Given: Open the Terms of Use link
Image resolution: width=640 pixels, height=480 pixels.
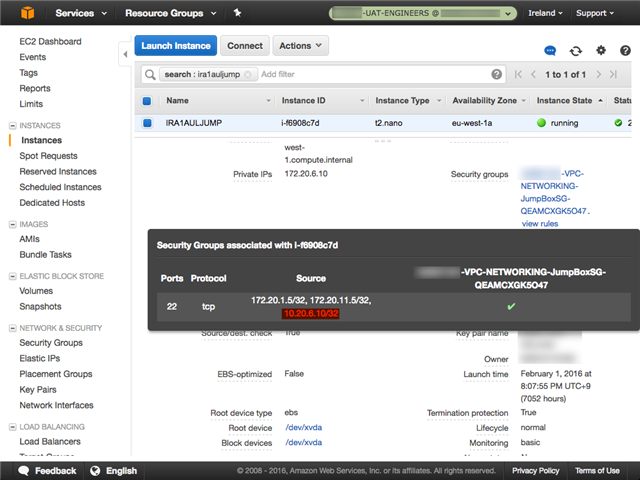Looking at the screenshot, I should pos(597,471).
